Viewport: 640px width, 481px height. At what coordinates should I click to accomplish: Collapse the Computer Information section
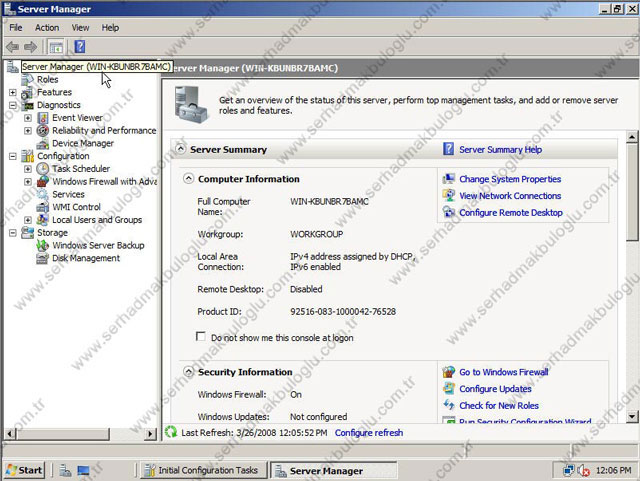[188, 178]
